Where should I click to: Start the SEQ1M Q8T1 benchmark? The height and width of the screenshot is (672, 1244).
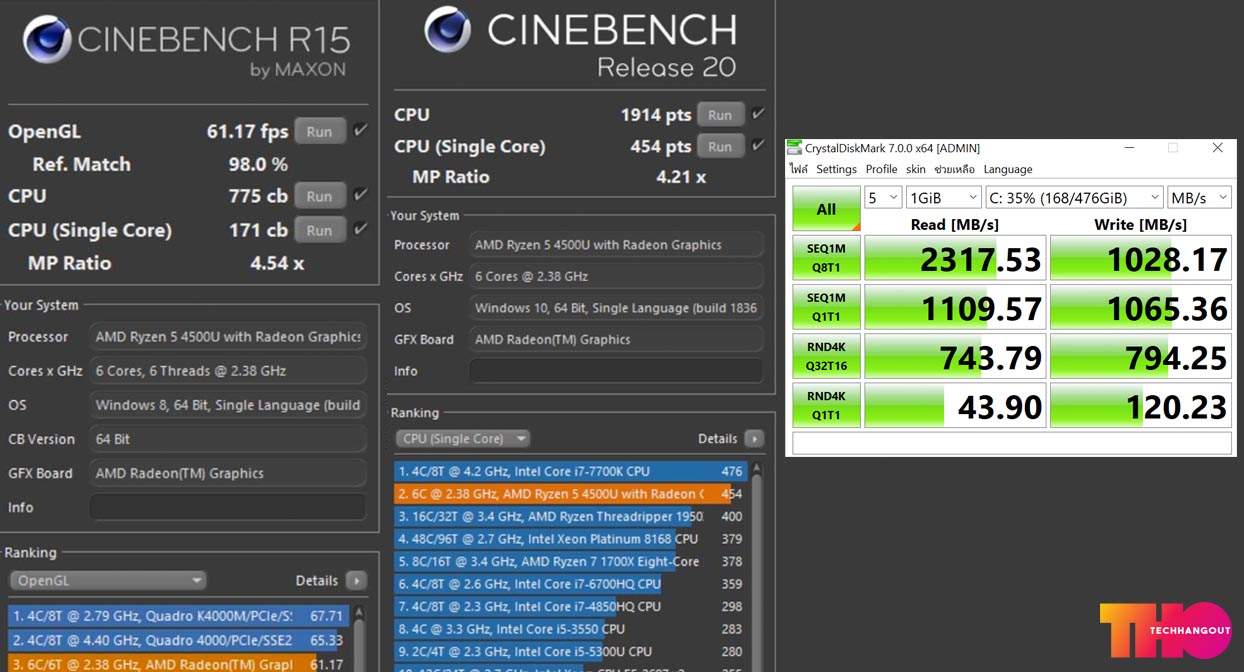click(826, 258)
